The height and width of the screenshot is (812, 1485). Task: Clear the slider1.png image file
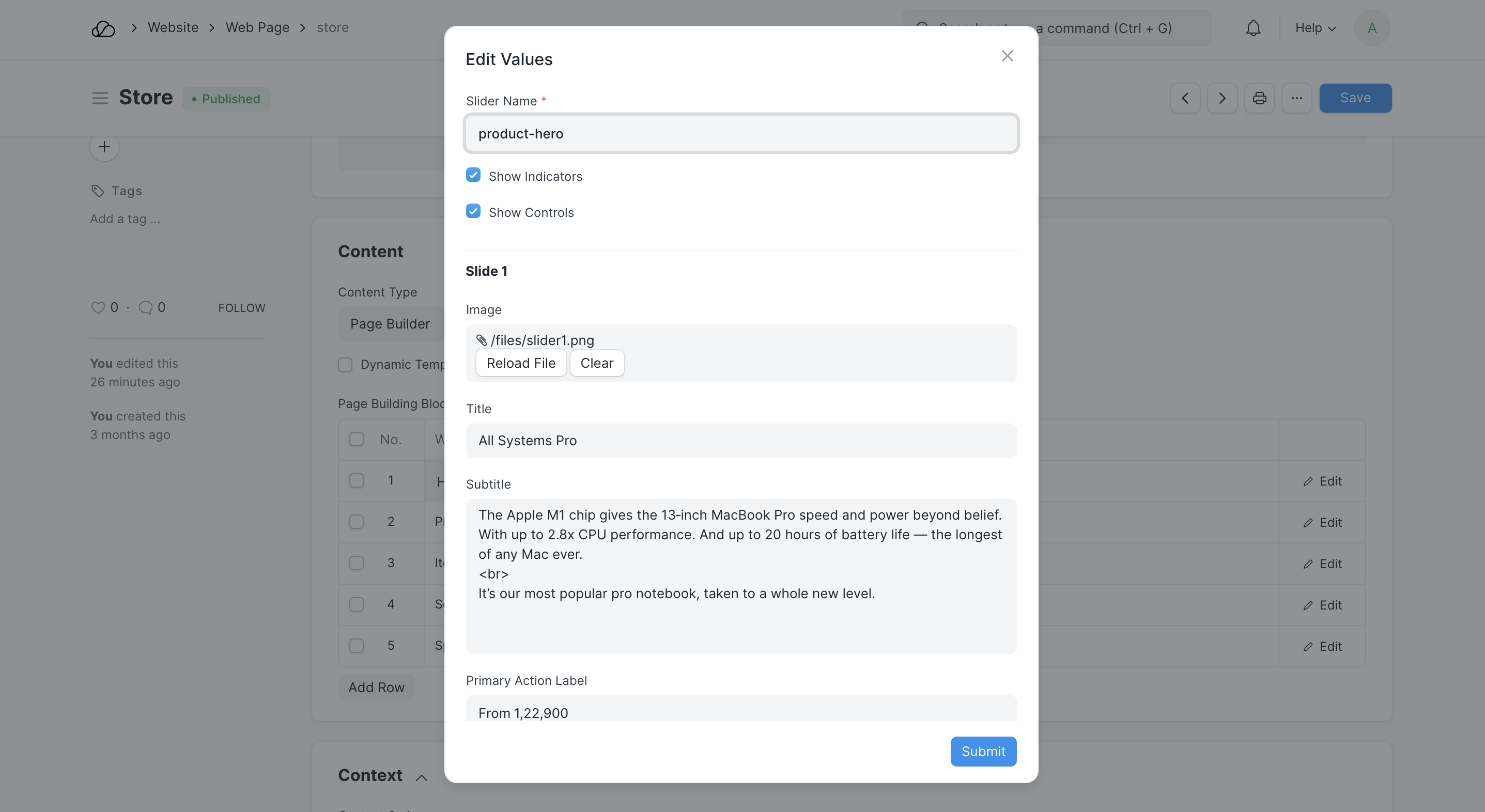597,363
